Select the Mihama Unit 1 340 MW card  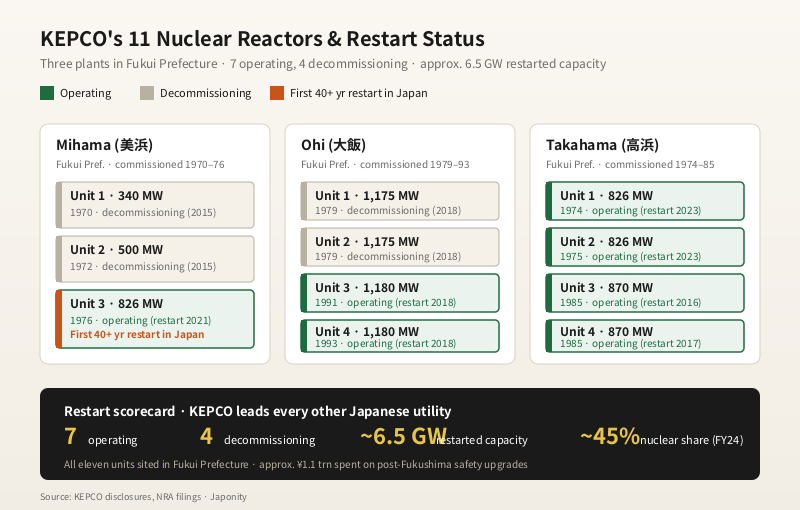point(155,205)
